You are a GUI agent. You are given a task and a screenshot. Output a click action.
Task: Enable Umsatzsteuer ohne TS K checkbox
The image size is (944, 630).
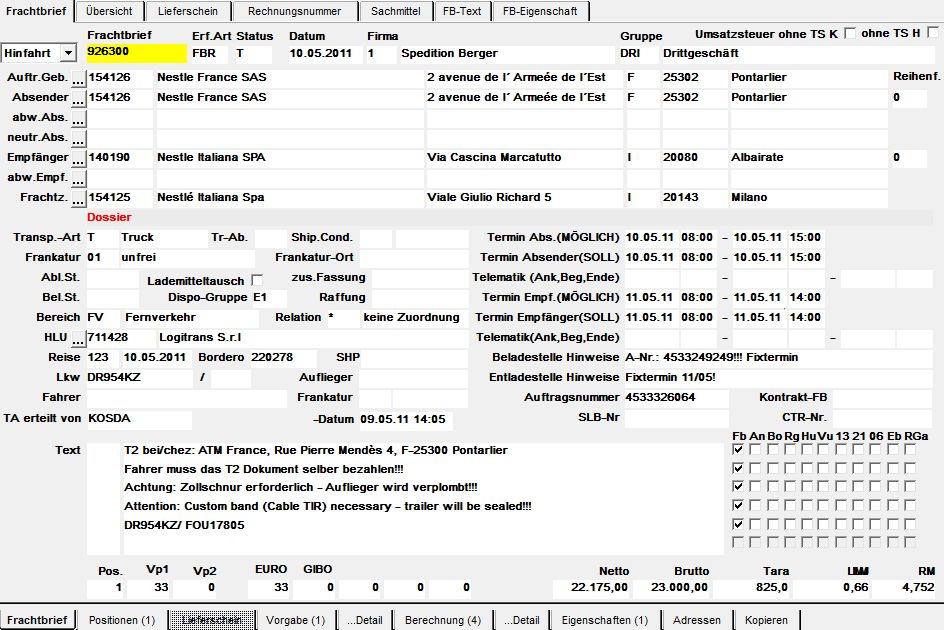click(850, 33)
